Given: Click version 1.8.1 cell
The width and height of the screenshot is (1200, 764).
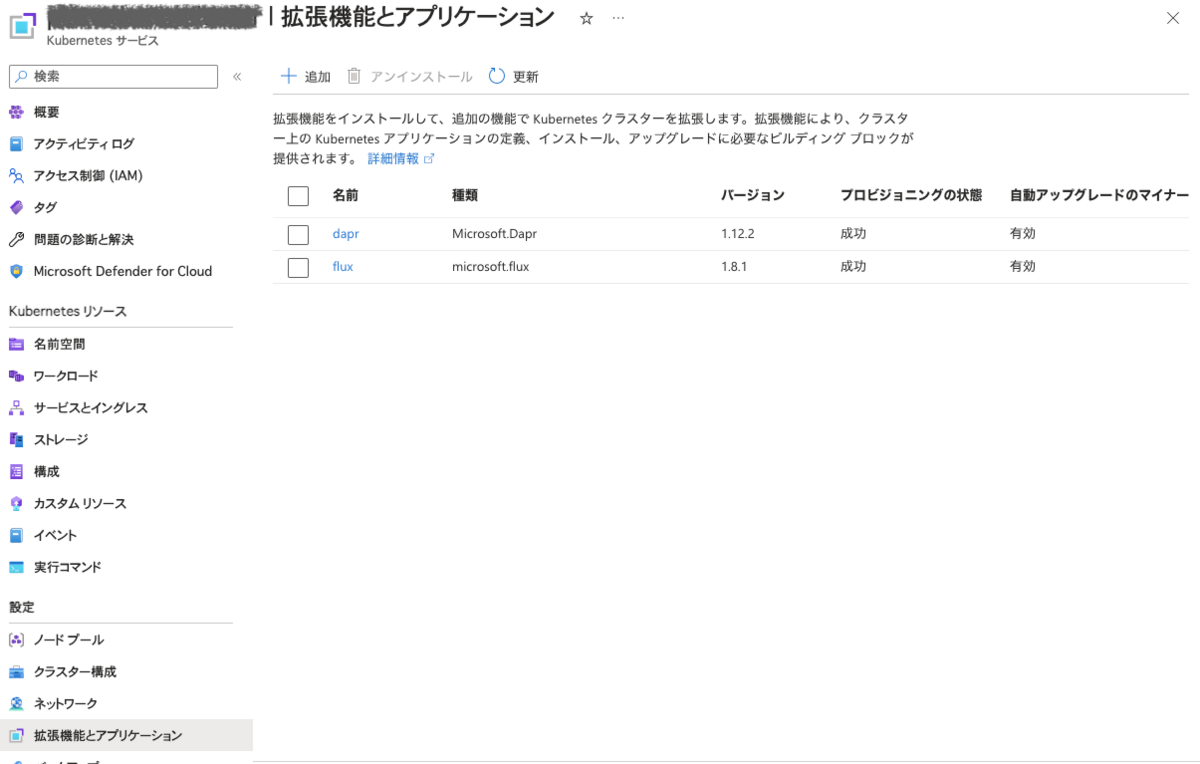Looking at the screenshot, I should [736, 267].
